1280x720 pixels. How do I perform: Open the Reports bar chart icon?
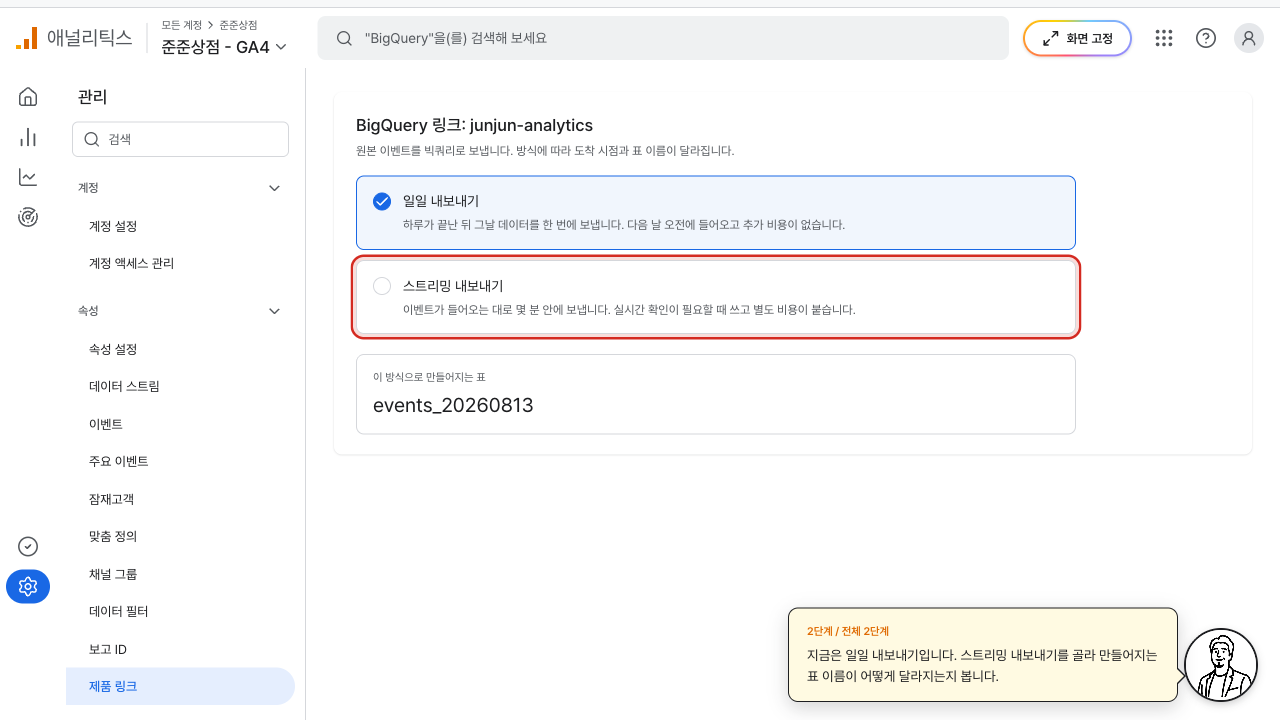[28, 137]
